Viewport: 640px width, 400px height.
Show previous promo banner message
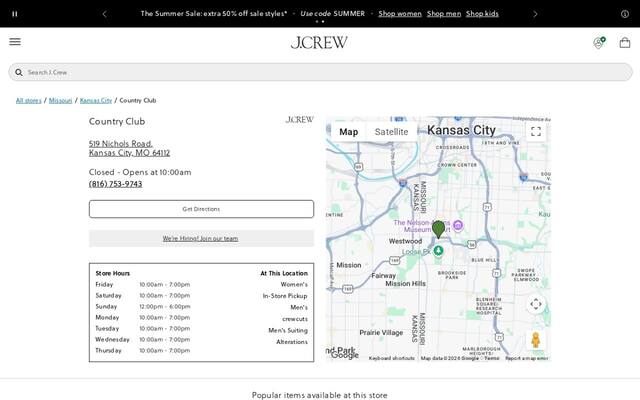(x=104, y=14)
